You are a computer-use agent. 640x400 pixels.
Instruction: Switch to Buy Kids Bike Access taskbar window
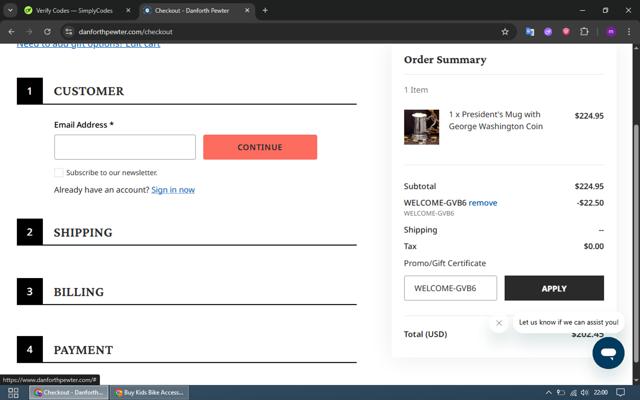[x=150, y=393]
